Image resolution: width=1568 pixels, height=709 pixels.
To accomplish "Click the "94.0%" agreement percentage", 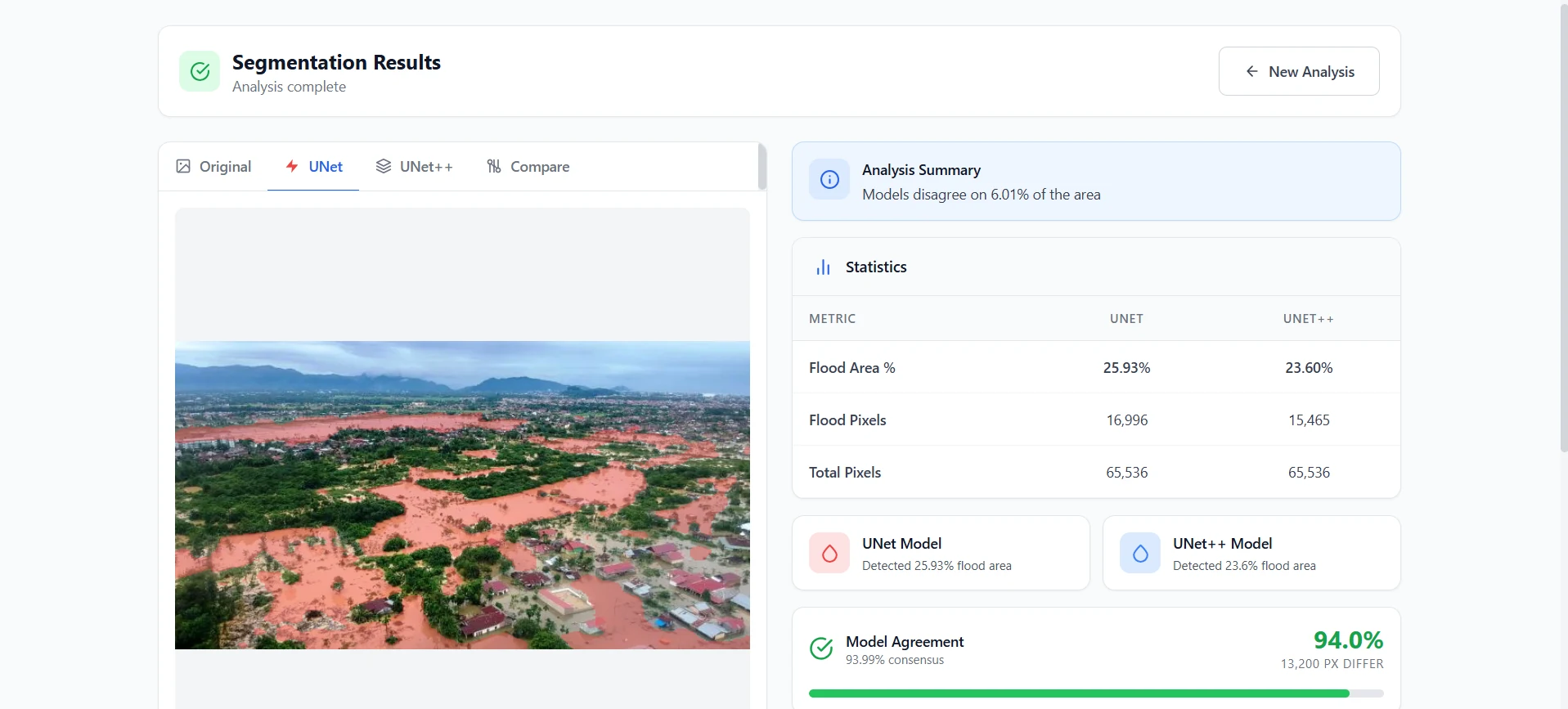I will pyautogui.click(x=1348, y=640).
